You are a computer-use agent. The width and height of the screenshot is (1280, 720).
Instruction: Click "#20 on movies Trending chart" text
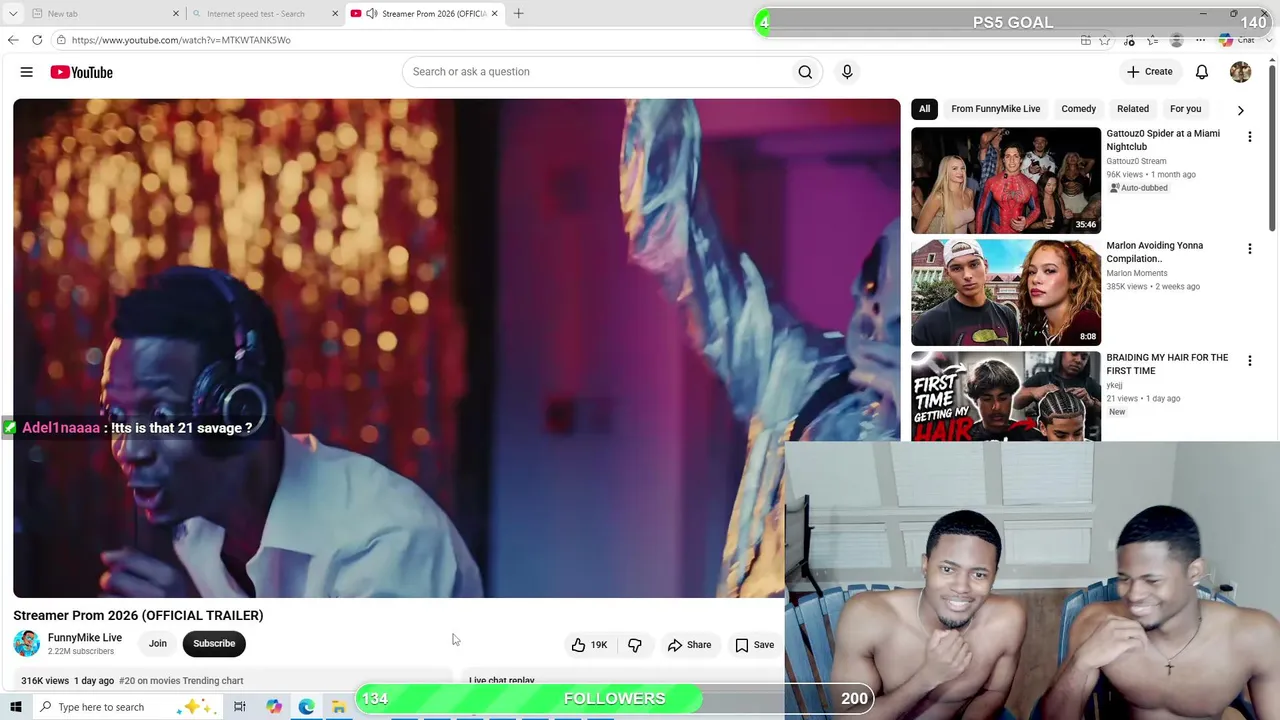pos(181,681)
